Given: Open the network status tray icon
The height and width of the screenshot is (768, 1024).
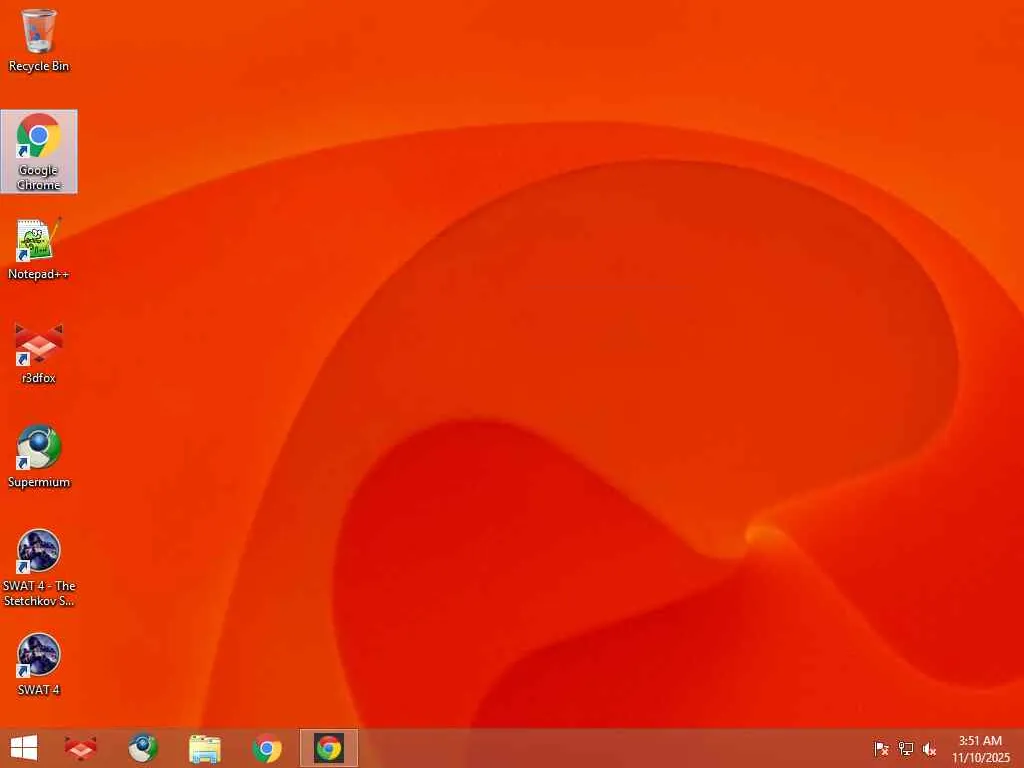Looking at the screenshot, I should [x=905, y=749].
